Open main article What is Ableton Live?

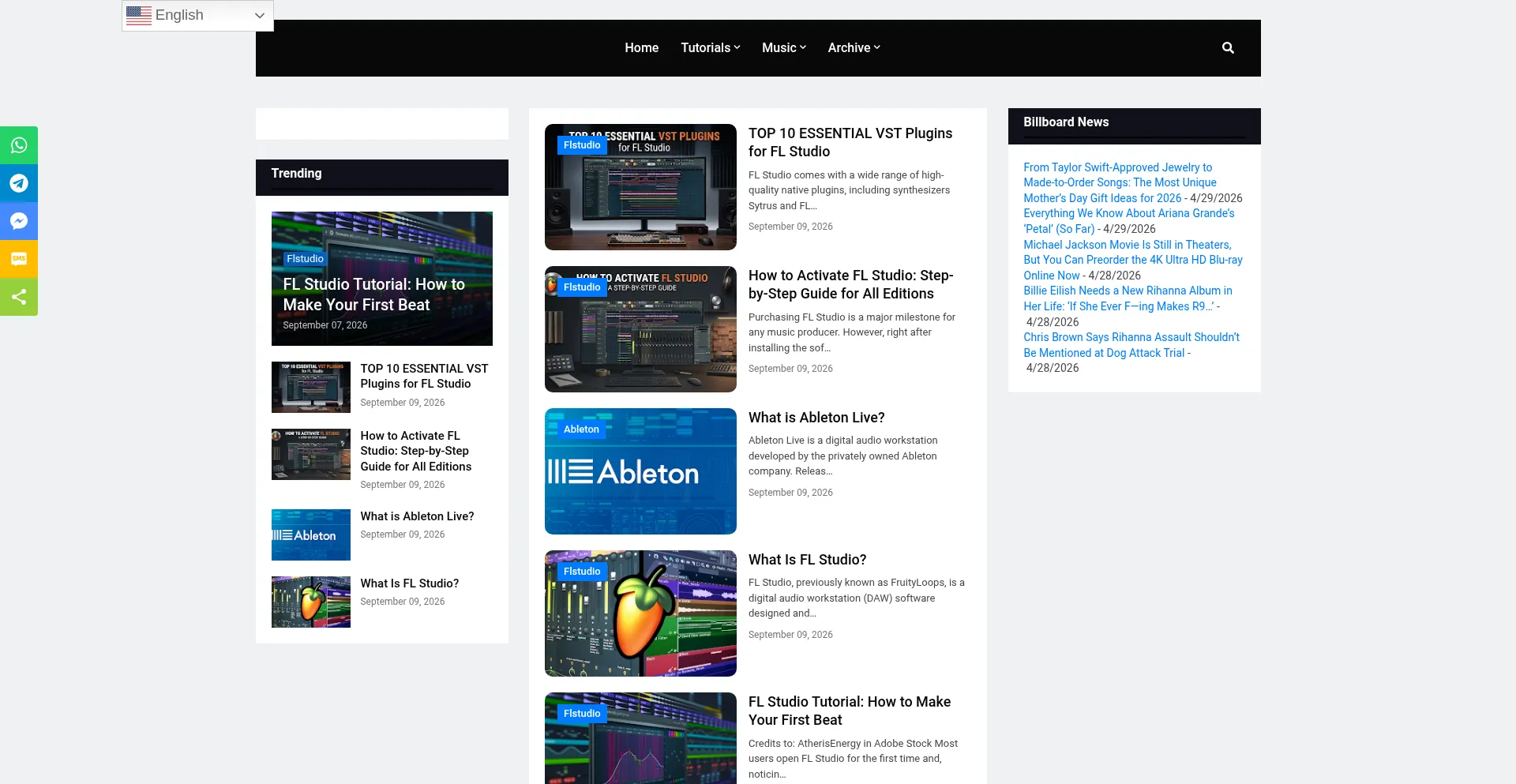point(816,418)
